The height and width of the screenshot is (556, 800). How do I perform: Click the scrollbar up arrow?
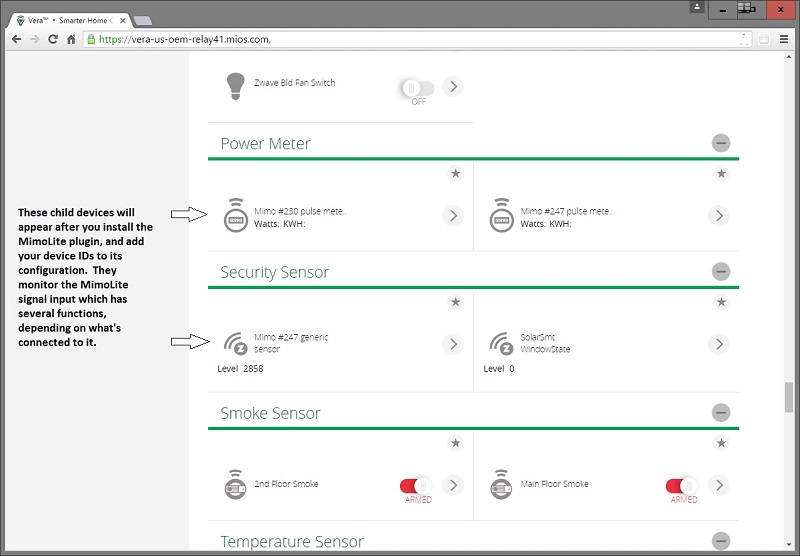(x=789, y=57)
